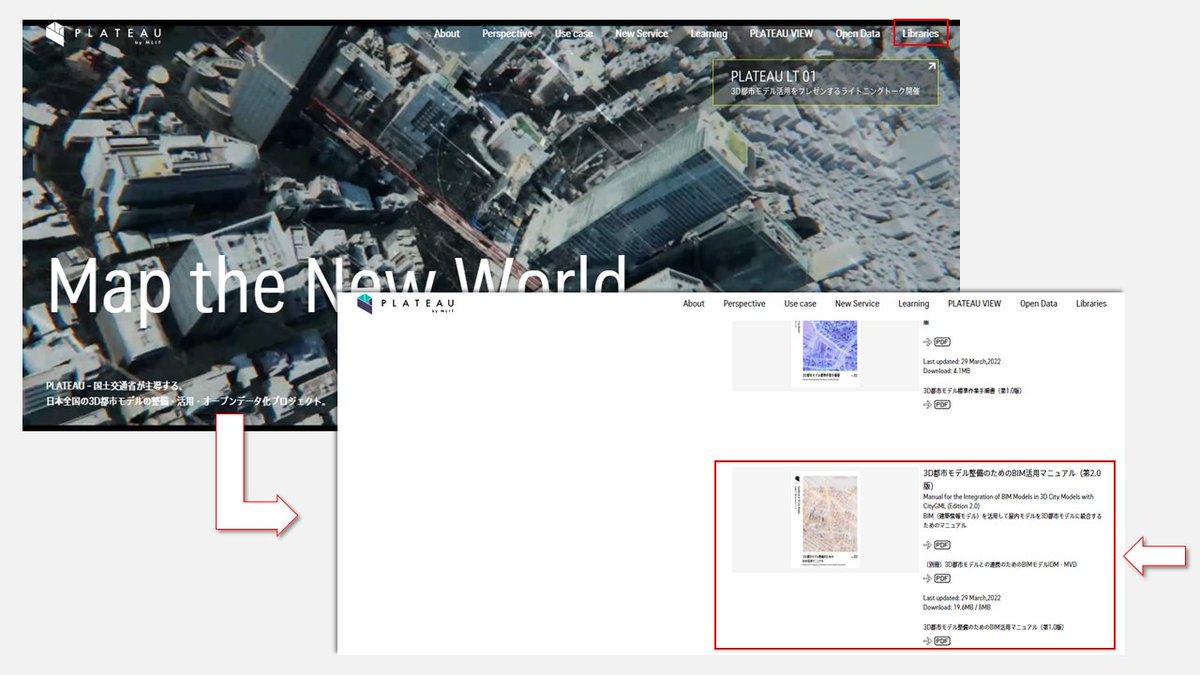Click the text 3D都市モデル標準作業手順書（第1.0版）
The height and width of the screenshot is (675, 1200).
pyautogui.click(x=972, y=391)
